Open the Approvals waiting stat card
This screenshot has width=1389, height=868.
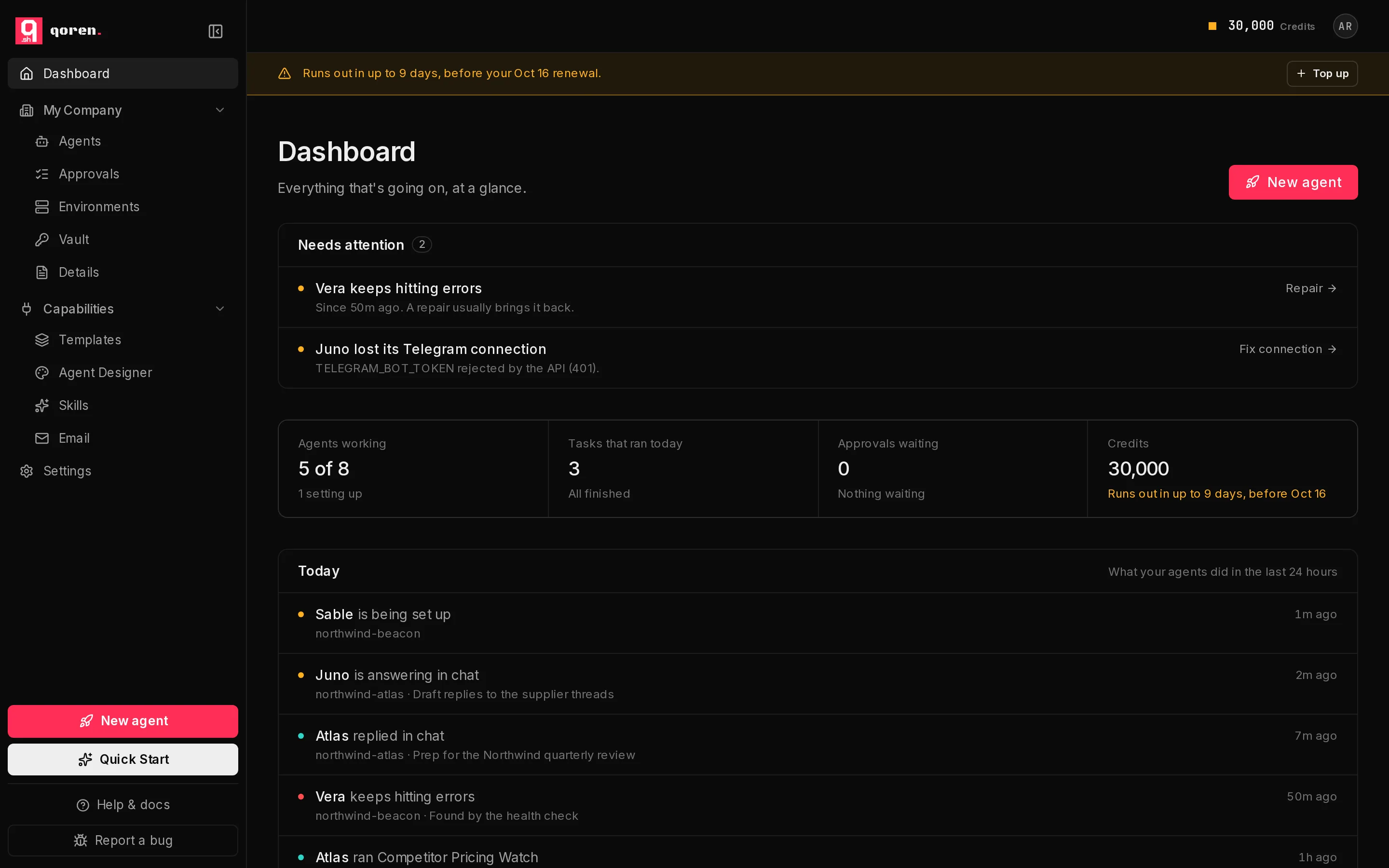click(953, 468)
